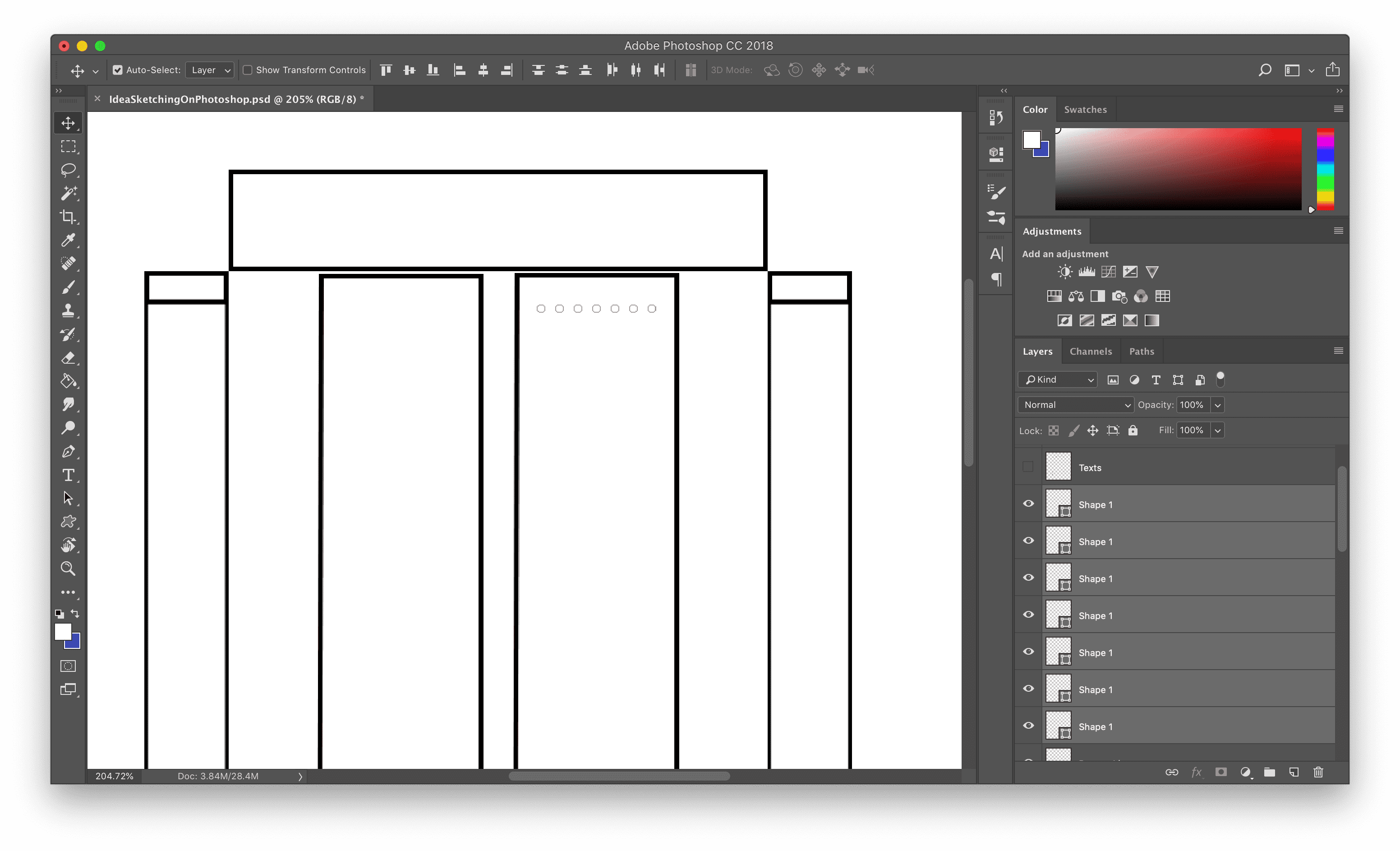Click the Delete layer trash icon
Viewport: 1400px width, 851px height.
[x=1318, y=772]
